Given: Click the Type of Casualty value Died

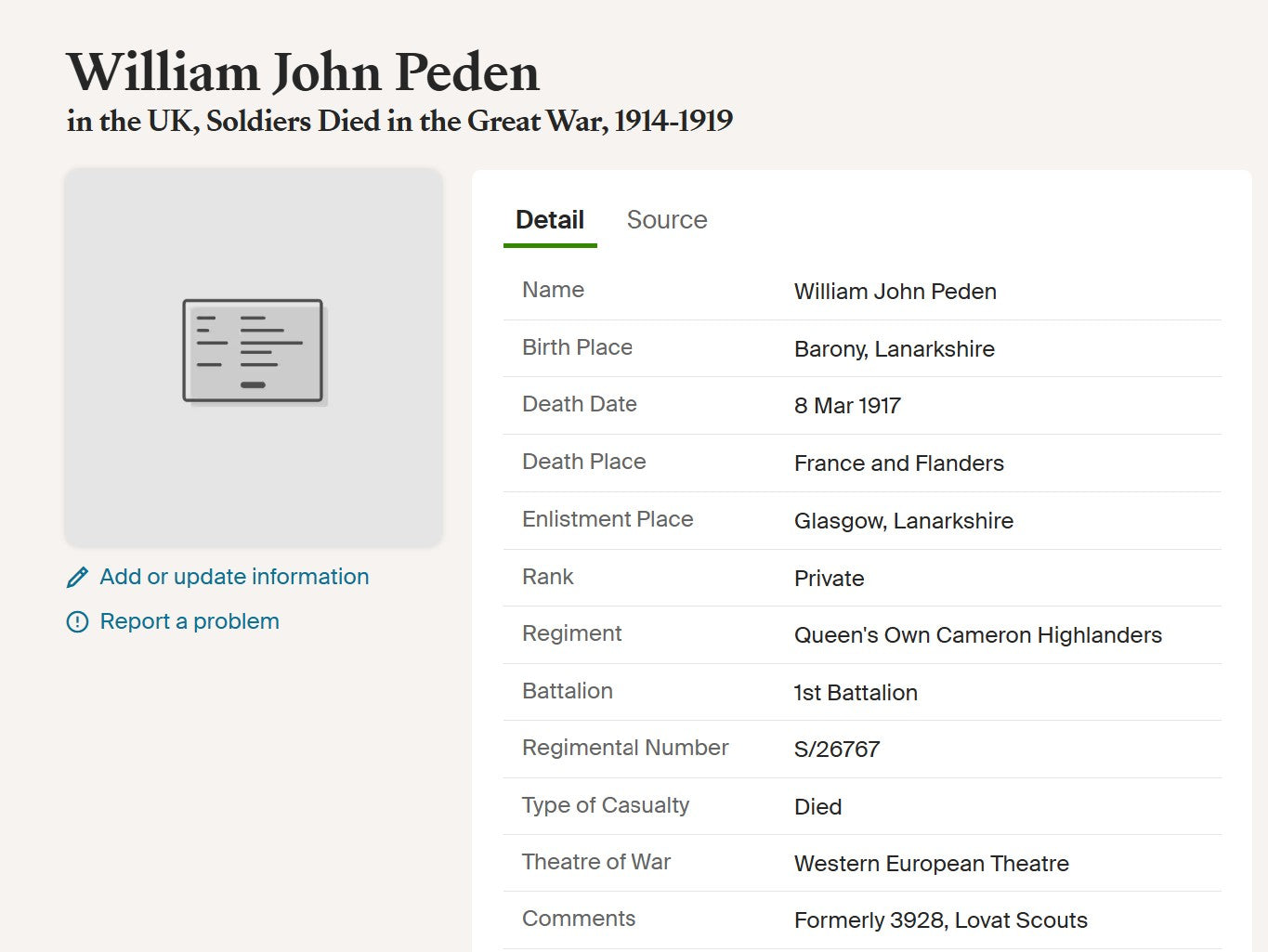Looking at the screenshot, I should (817, 807).
